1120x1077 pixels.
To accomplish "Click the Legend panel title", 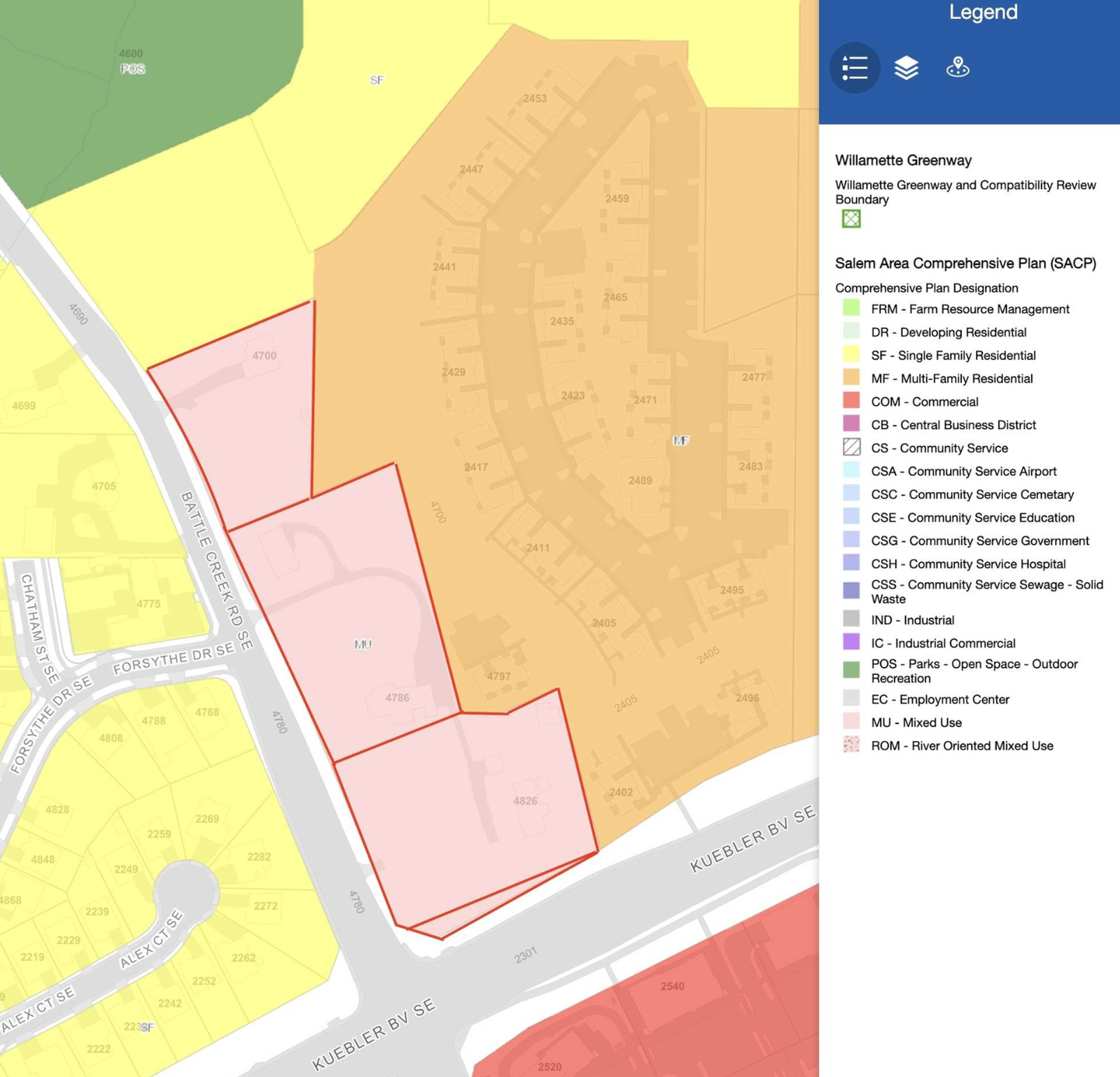I will (983, 12).
